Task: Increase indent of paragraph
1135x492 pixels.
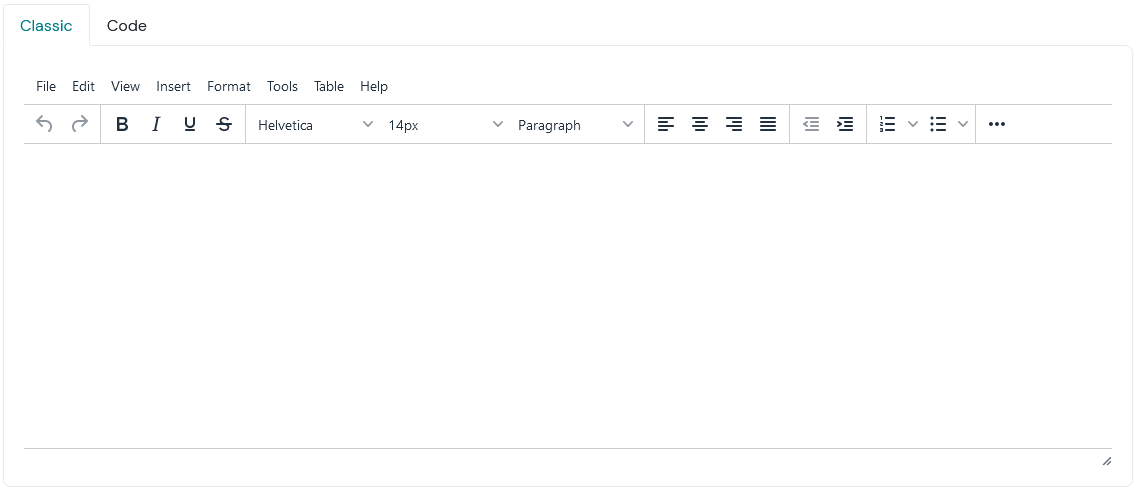Action: pyautogui.click(x=845, y=124)
